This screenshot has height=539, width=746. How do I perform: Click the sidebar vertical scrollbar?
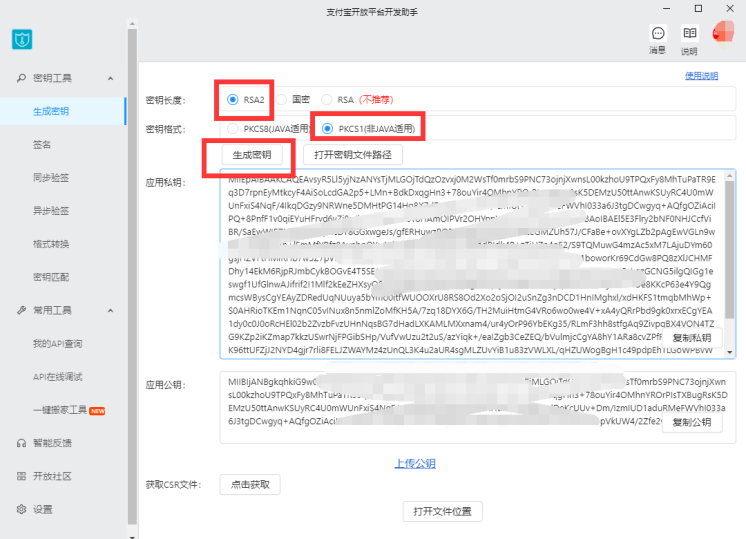click(132, 276)
